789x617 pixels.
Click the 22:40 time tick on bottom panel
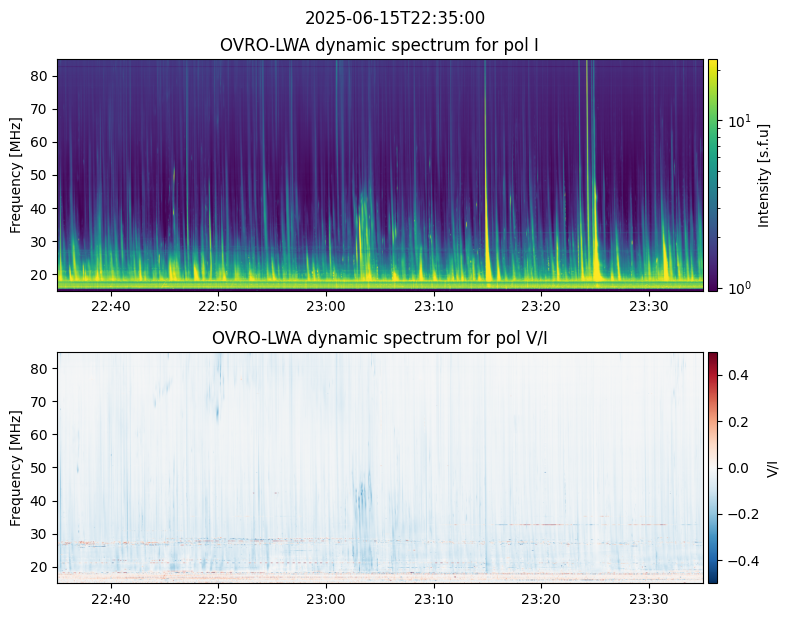[111, 598]
